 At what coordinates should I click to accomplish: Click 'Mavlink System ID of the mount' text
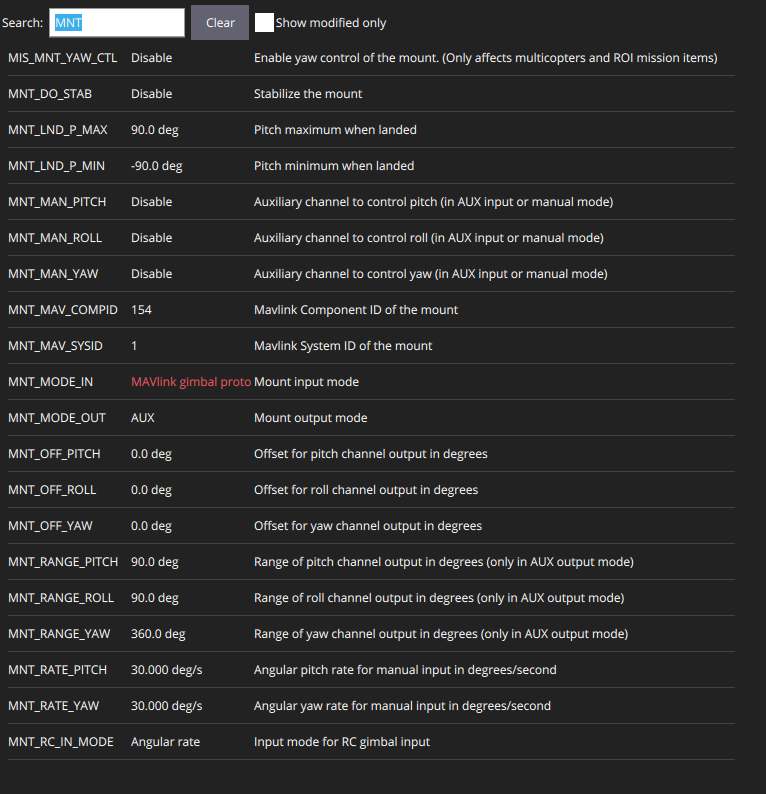tap(343, 345)
